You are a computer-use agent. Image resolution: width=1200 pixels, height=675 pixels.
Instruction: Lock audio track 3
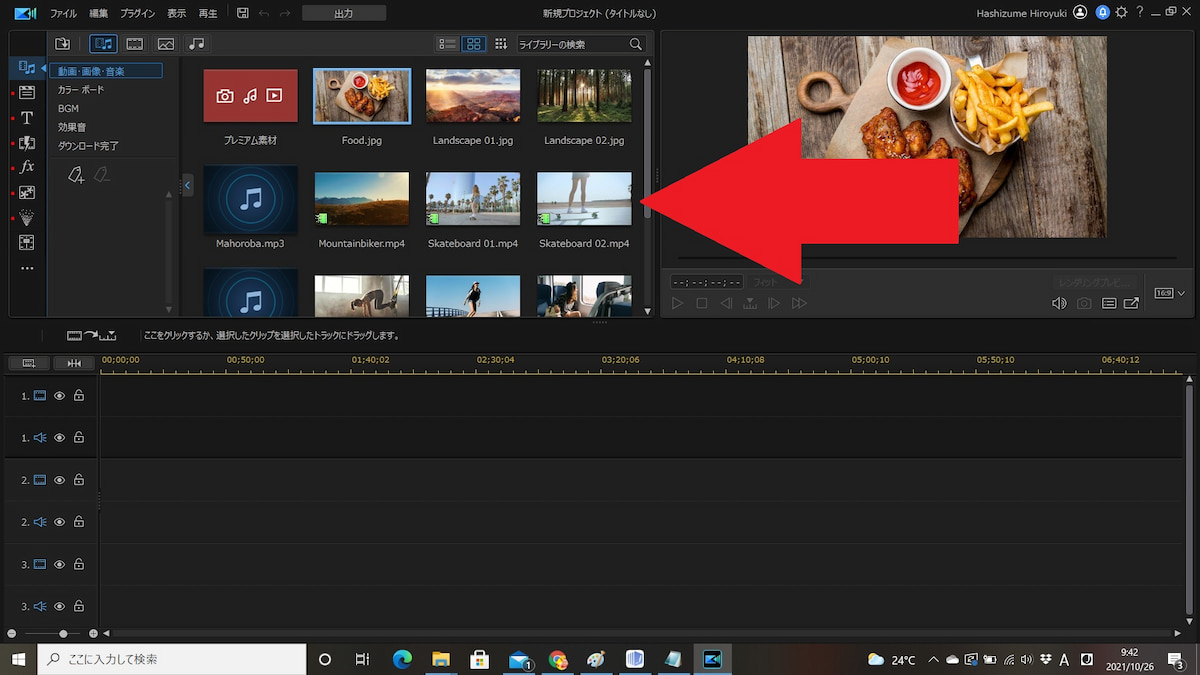pyautogui.click(x=79, y=606)
